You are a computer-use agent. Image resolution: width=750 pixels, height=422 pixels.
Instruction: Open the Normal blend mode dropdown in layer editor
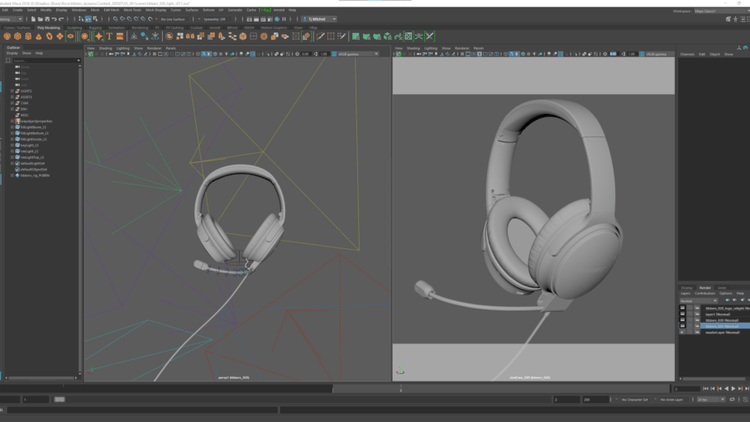point(700,300)
